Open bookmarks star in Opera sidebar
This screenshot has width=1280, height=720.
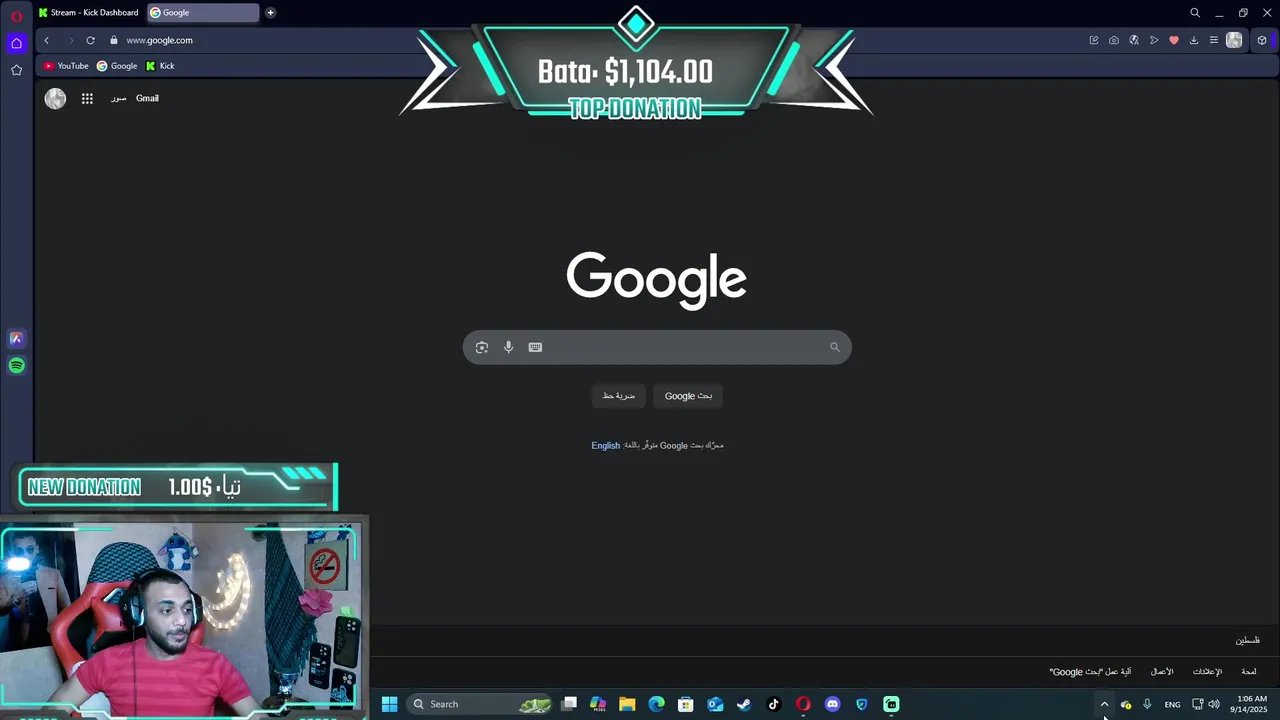16,70
